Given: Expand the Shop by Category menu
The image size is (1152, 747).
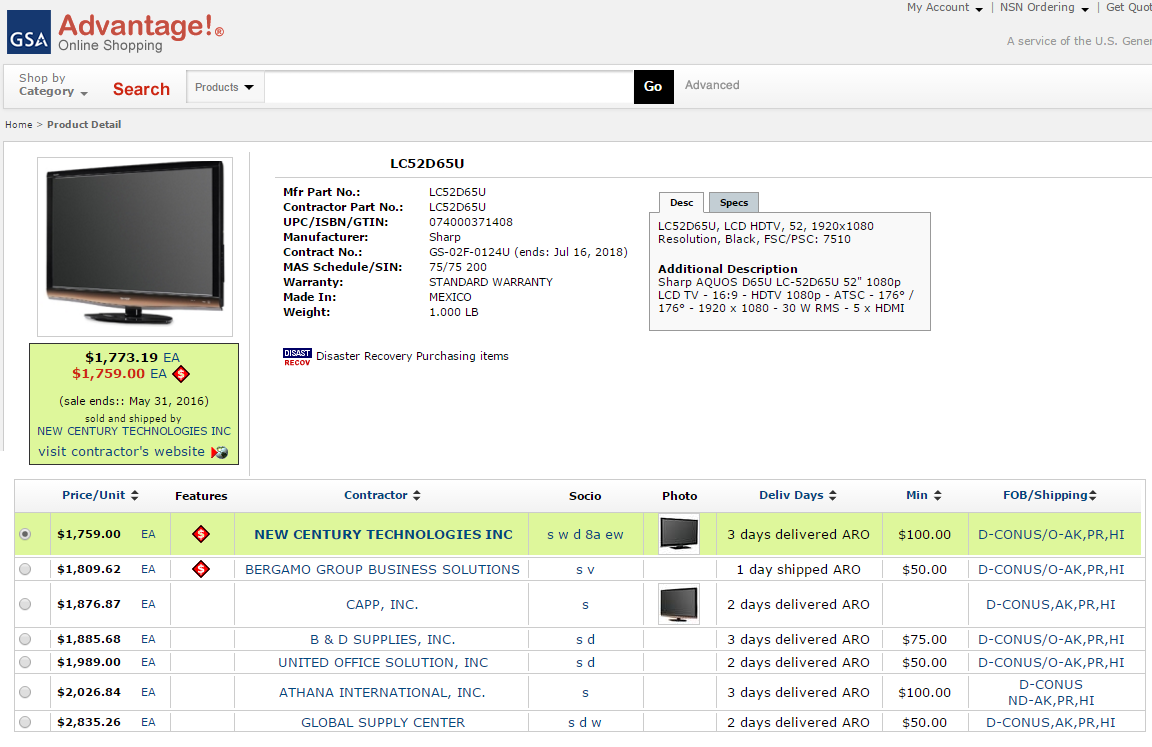Looking at the screenshot, I should point(53,85).
